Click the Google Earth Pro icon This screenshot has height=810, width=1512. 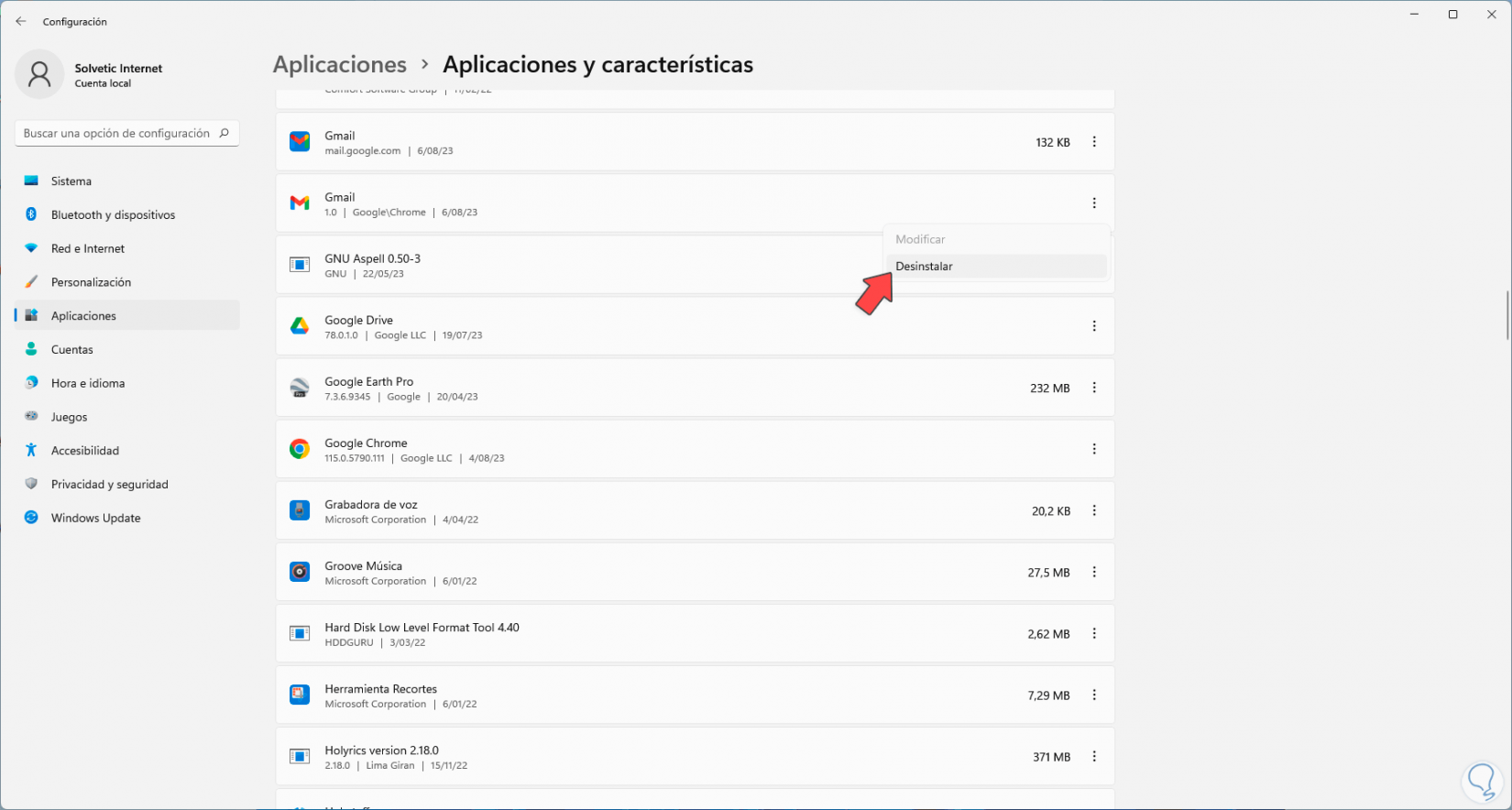[x=300, y=389]
